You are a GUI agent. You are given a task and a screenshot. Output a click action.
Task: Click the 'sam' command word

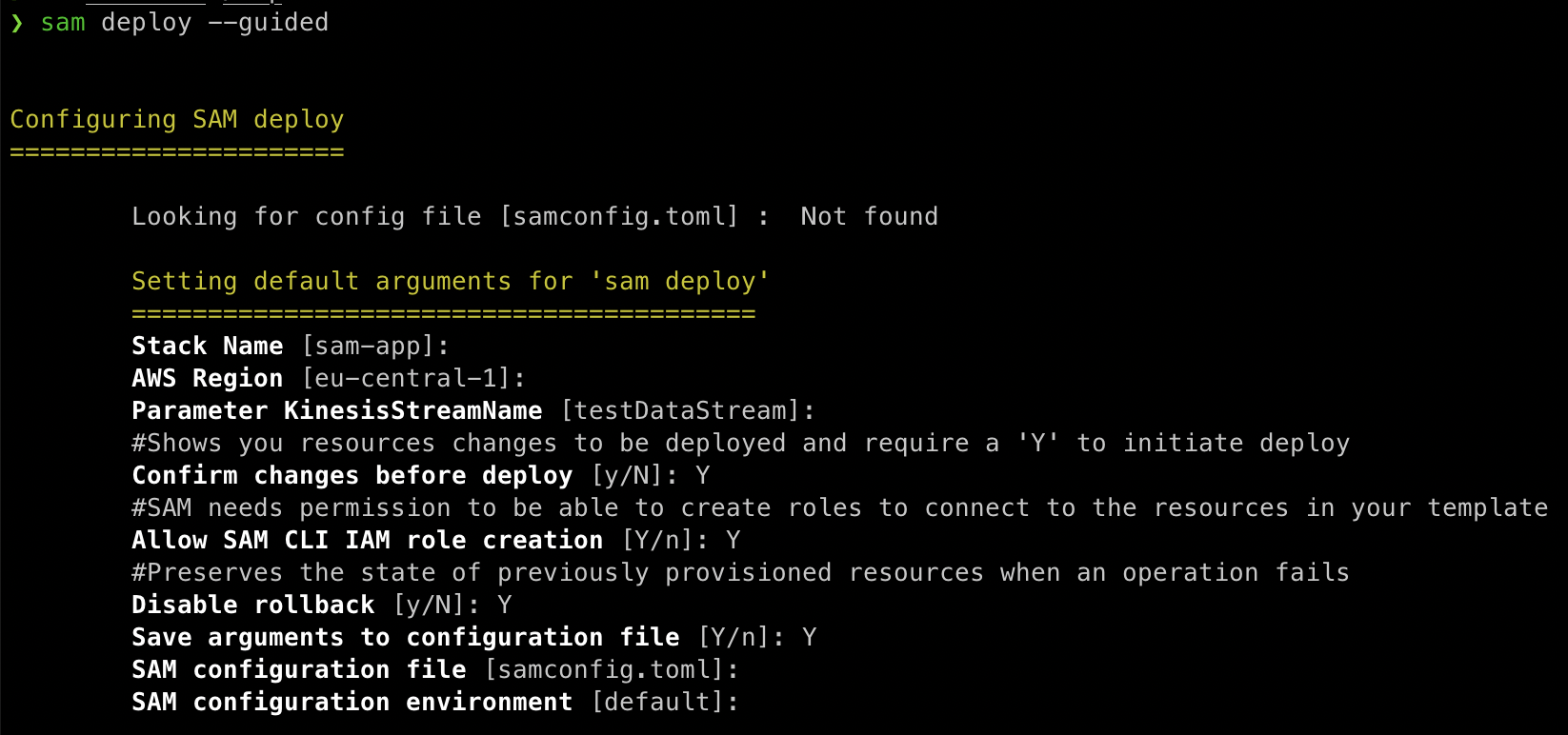63,23
